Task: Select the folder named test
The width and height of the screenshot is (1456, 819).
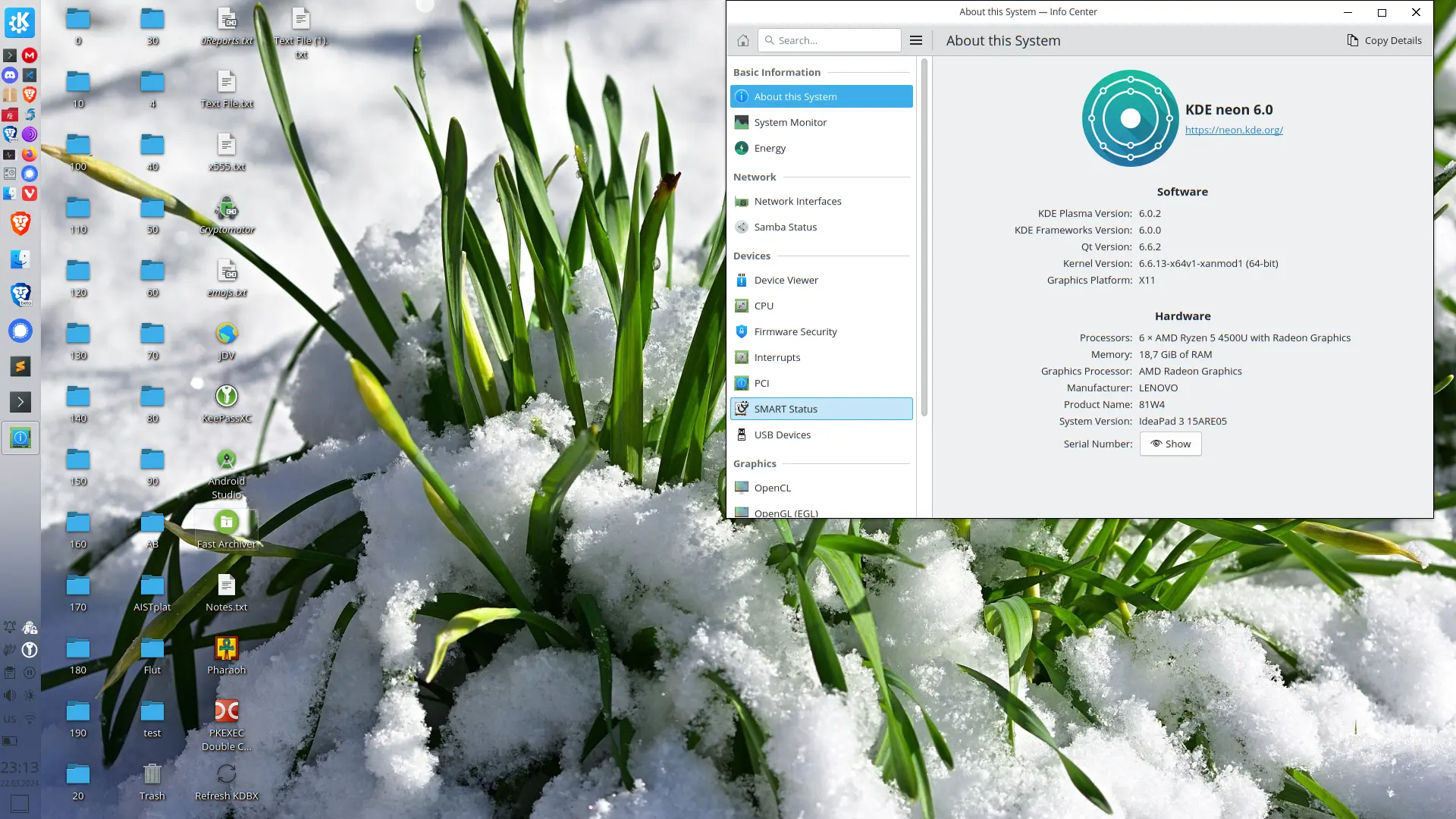Action: [x=152, y=718]
